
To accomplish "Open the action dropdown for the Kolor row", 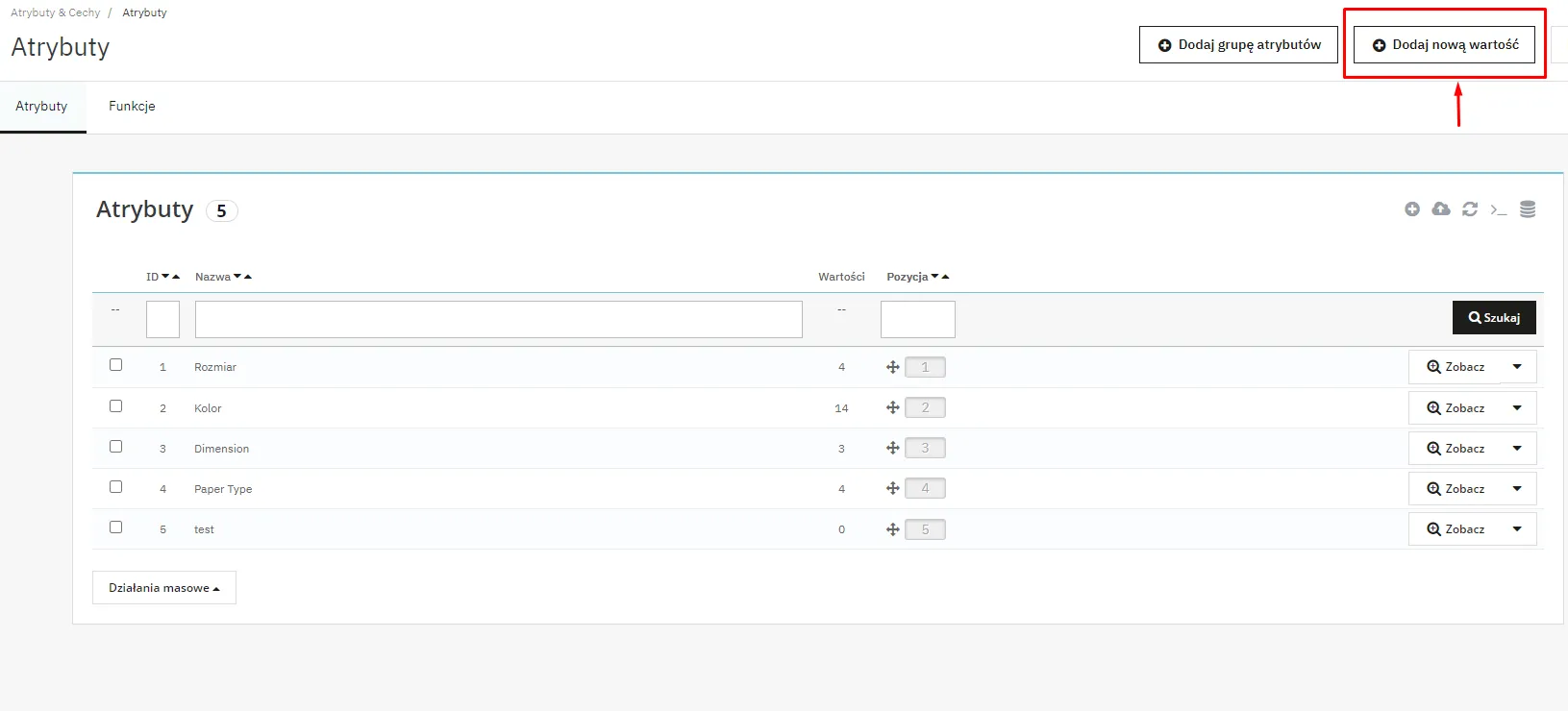I will point(1517,408).
